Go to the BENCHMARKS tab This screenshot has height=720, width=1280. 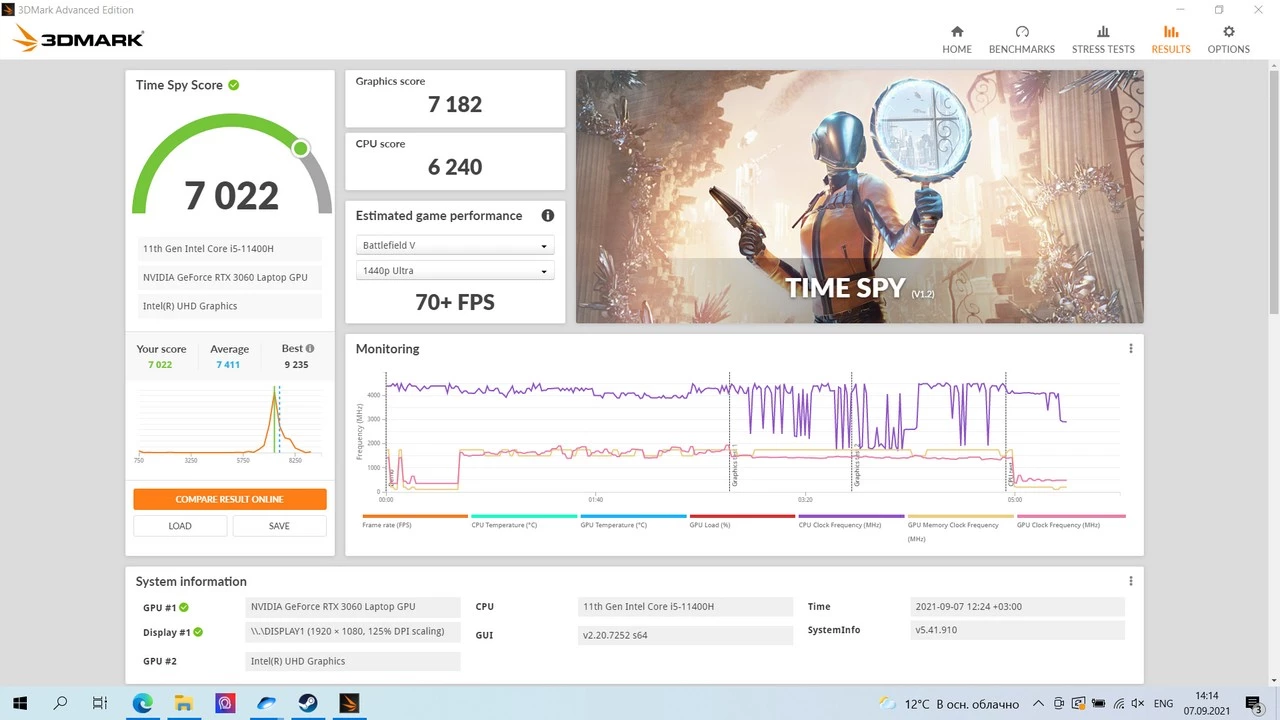(x=1021, y=40)
